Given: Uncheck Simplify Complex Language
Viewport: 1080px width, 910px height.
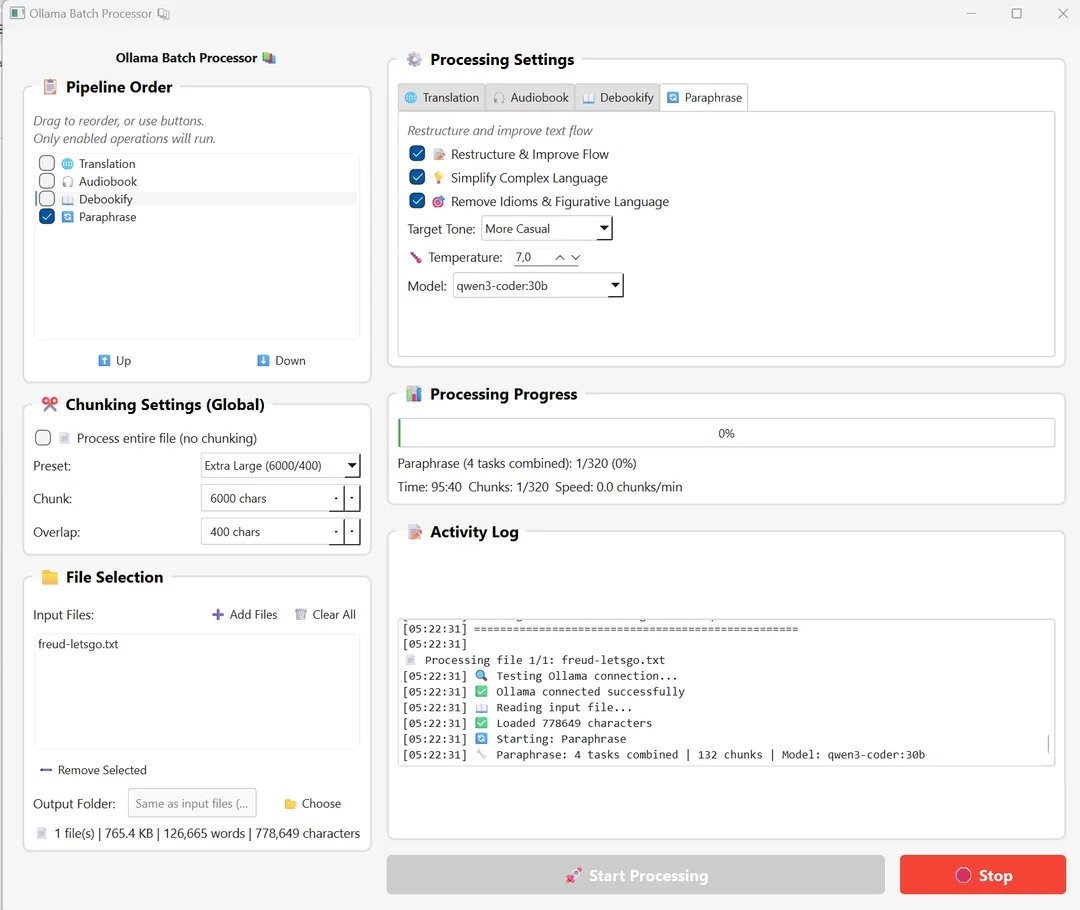Looking at the screenshot, I should tap(418, 178).
